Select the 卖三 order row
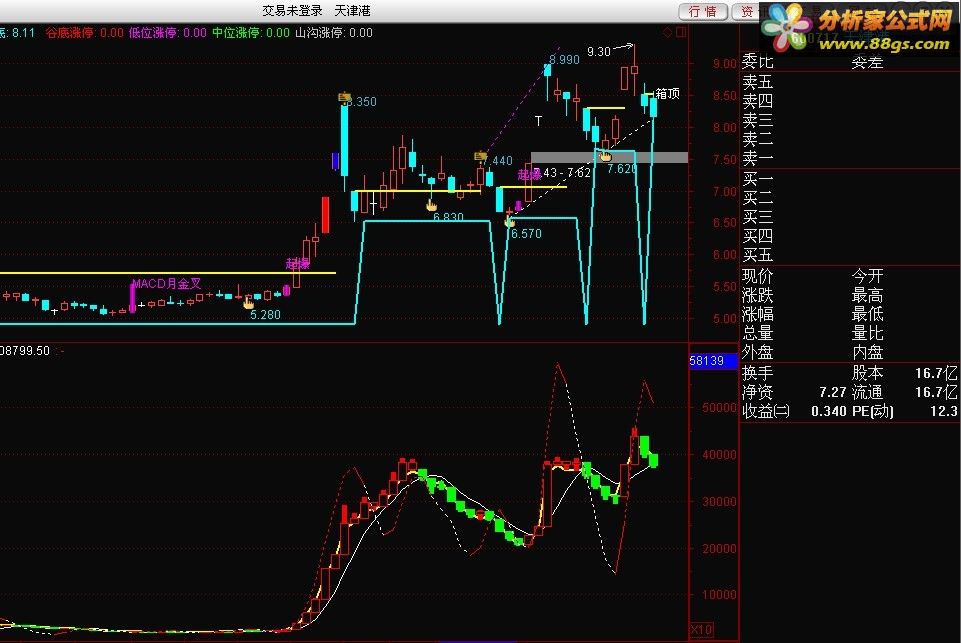Image resolution: width=961 pixels, height=643 pixels. [850, 121]
